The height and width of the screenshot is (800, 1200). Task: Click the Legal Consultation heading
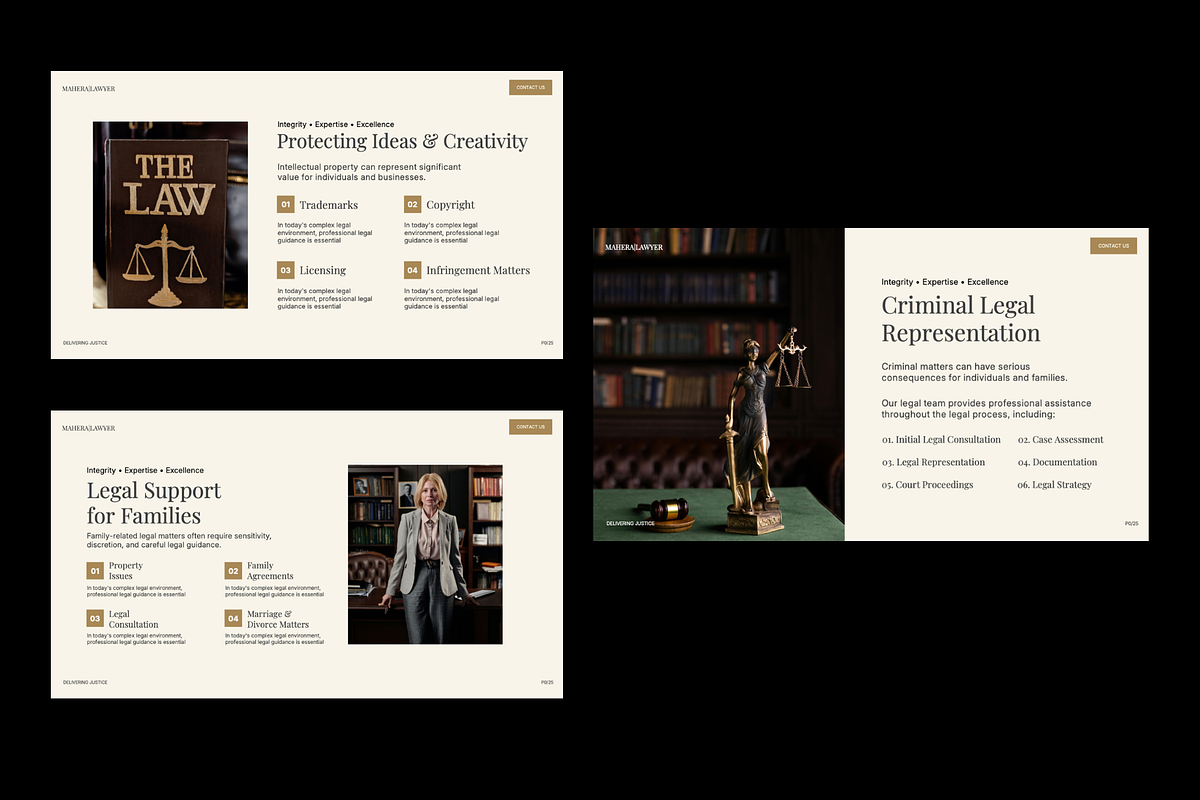click(x=134, y=619)
